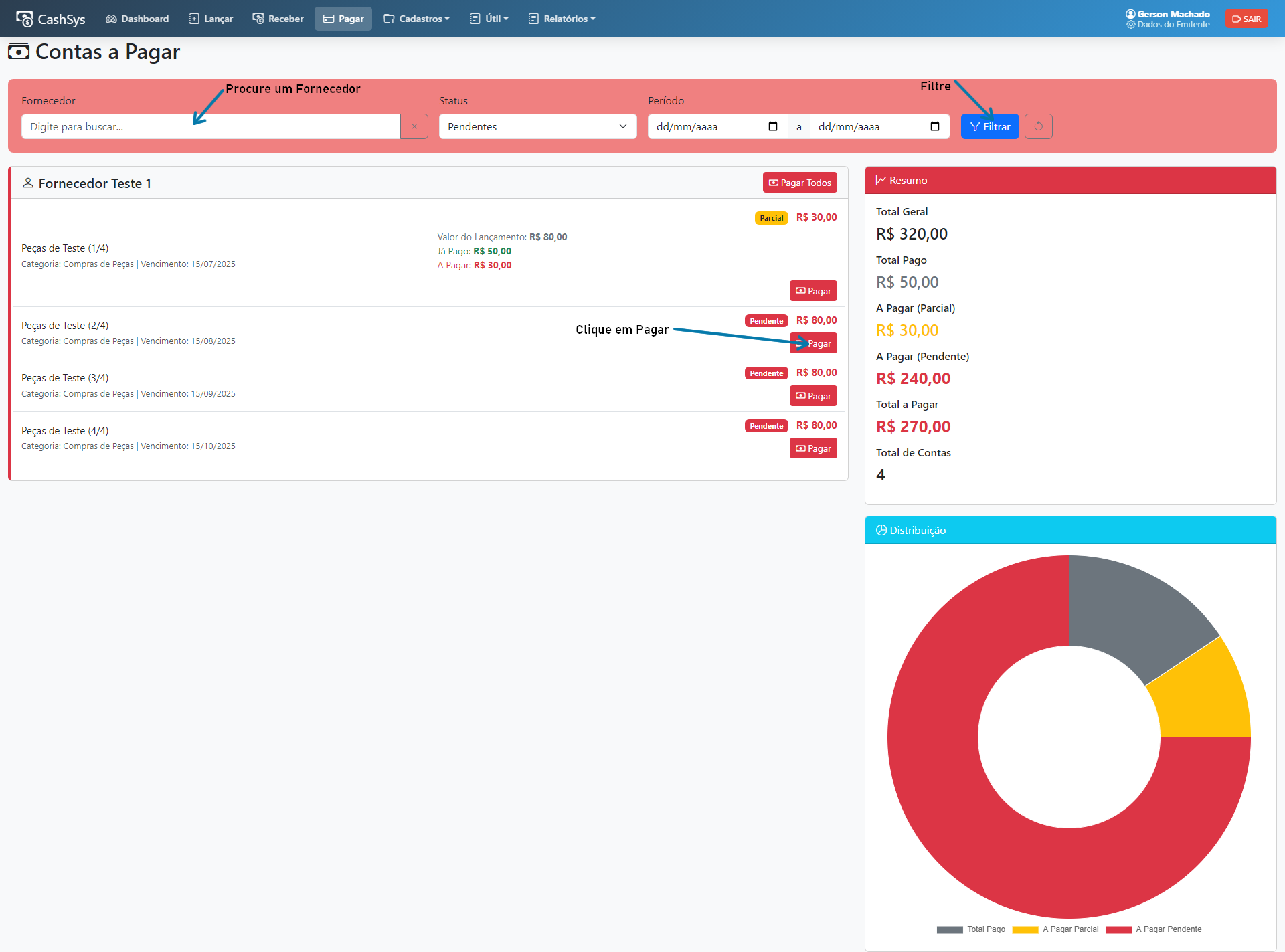Open the start date calendar picker icon

[773, 126]
